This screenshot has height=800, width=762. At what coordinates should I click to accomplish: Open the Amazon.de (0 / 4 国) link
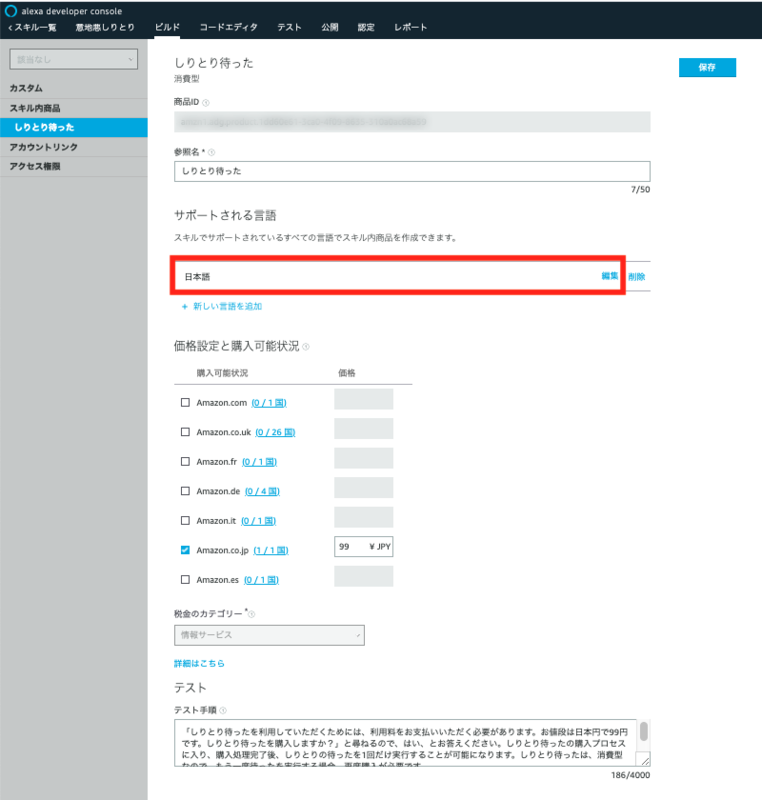point(262,492)
